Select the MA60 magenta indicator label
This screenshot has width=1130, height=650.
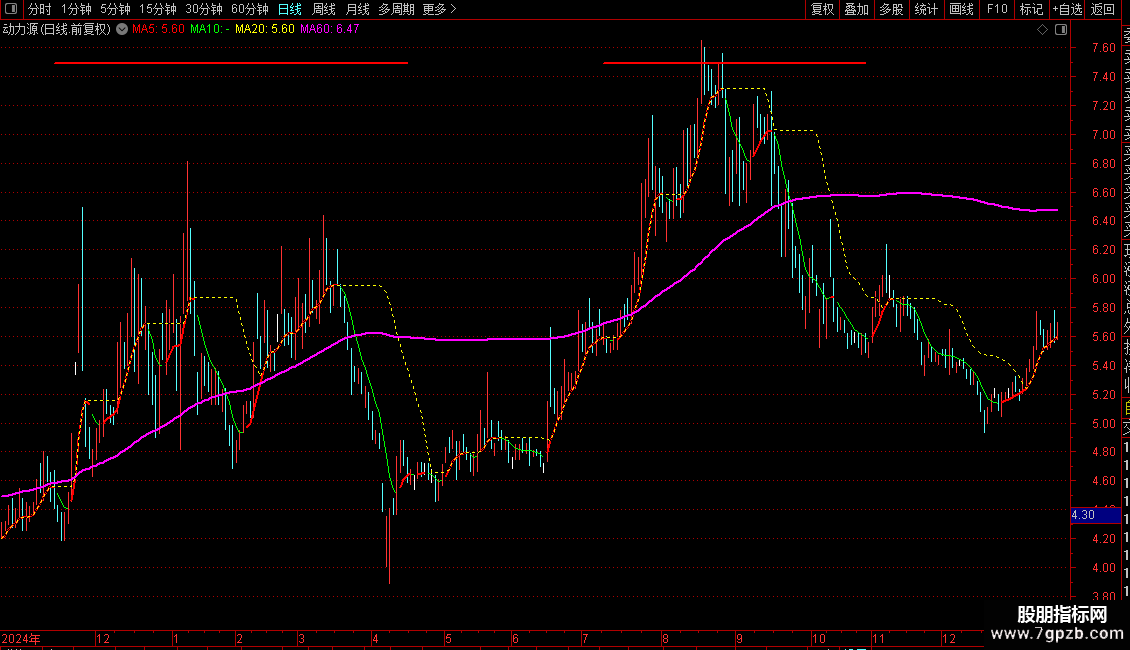329,29
